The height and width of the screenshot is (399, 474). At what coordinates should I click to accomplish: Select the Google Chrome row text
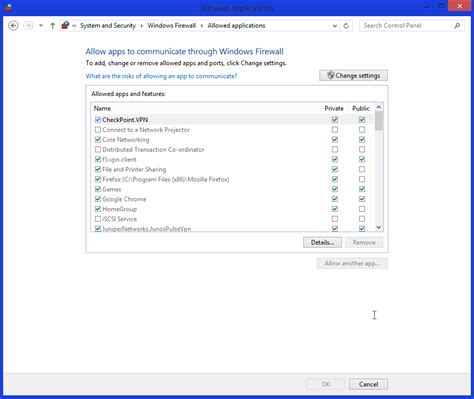point(124,199)
